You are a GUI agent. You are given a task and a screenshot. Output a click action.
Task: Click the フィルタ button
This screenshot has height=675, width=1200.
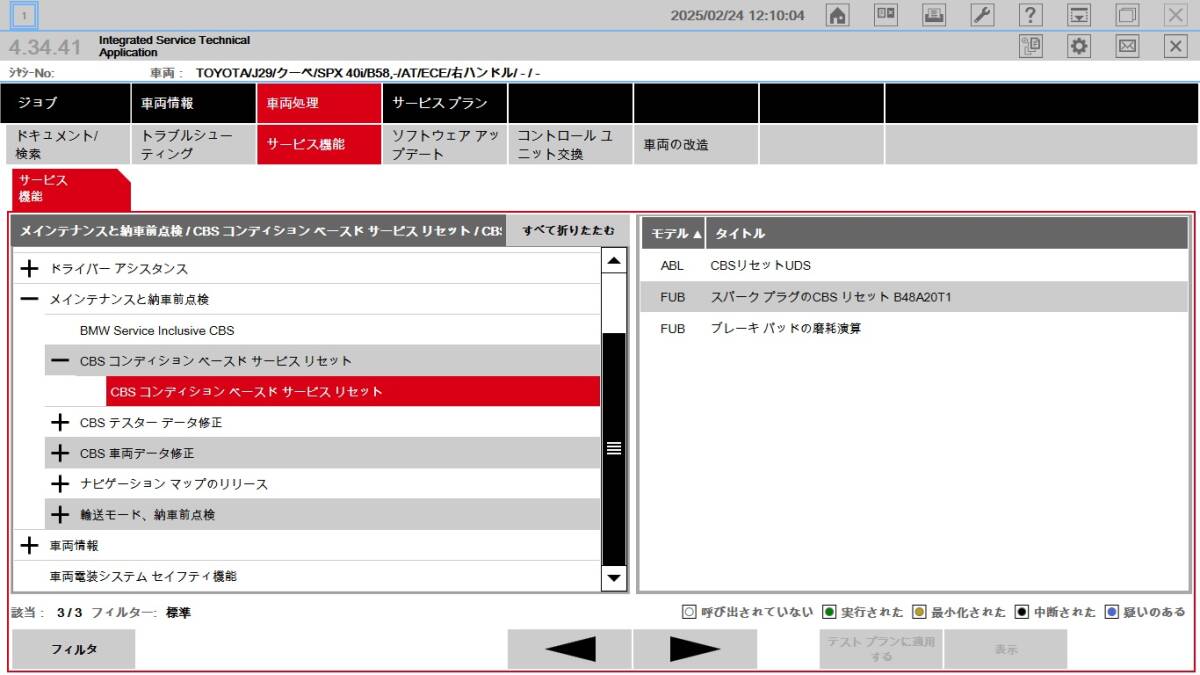click(x=74, y=649)
